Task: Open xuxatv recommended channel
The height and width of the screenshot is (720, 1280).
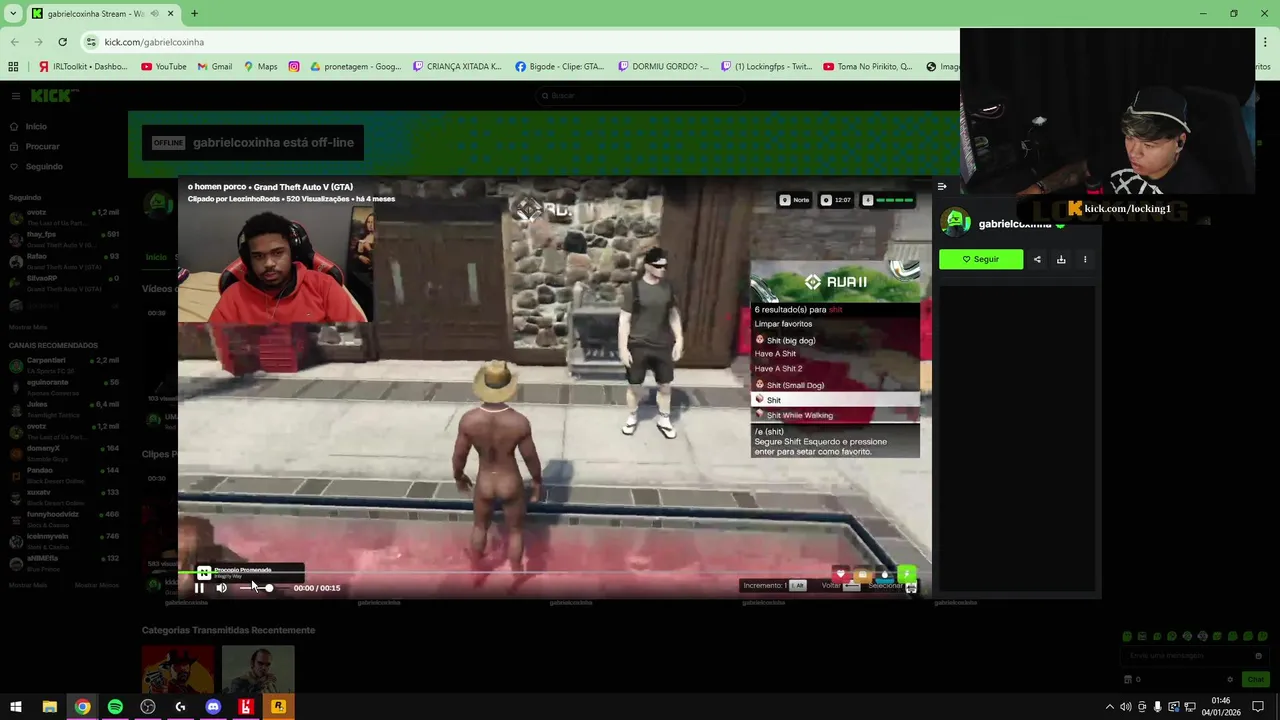Action: tap(64, 497)
